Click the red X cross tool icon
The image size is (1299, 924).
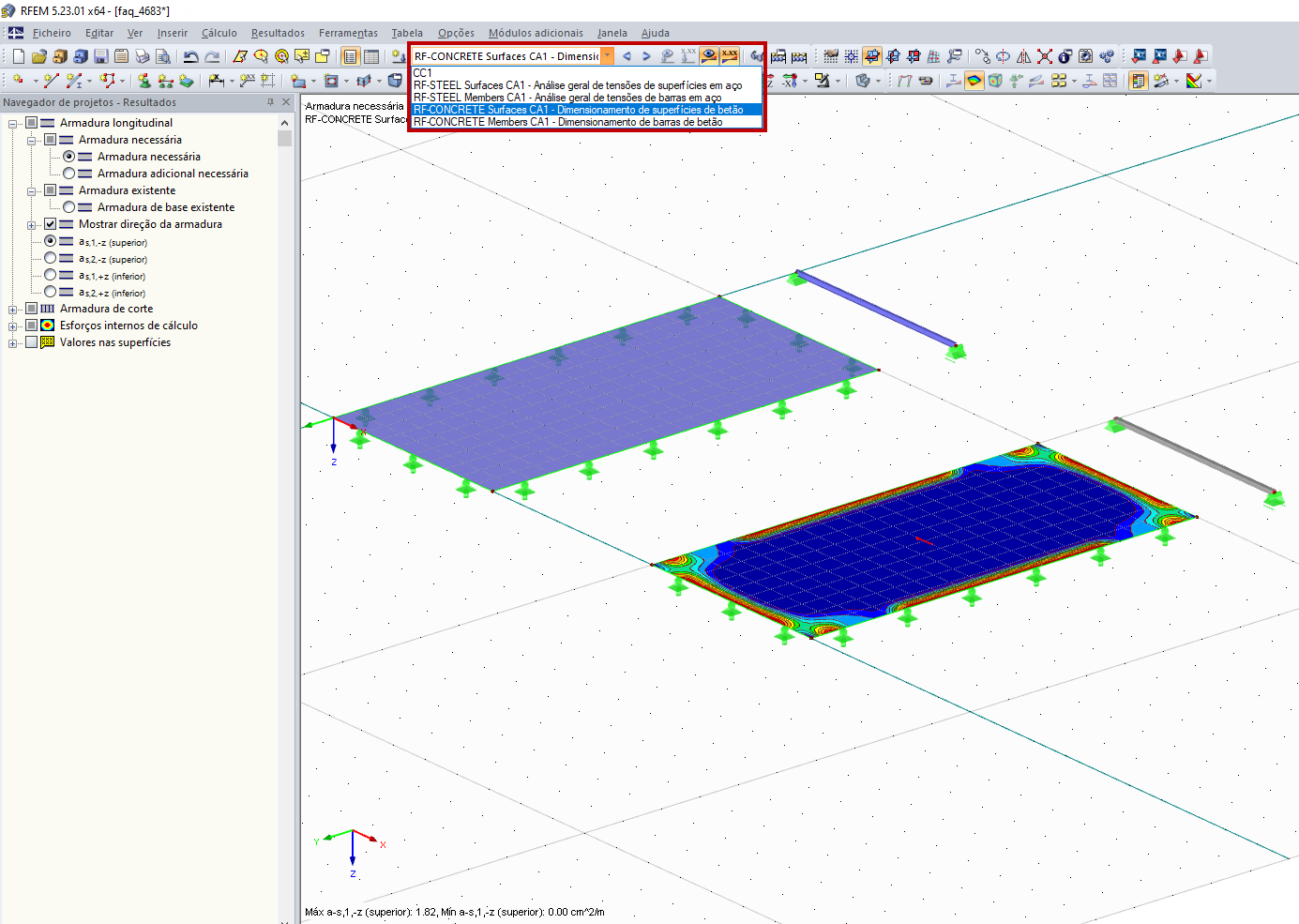[x=1045, y=56]
